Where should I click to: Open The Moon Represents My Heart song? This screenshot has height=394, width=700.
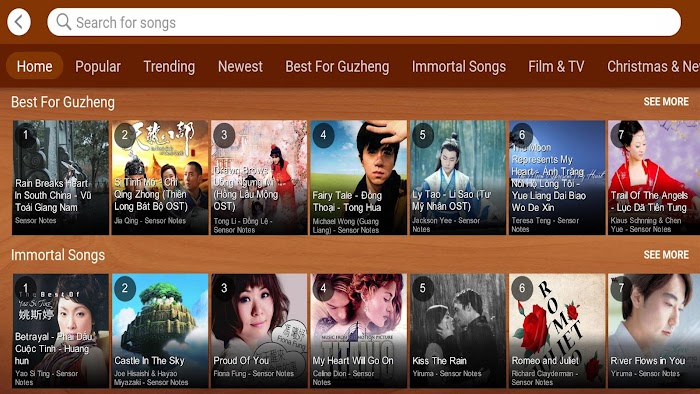[557, 177]
